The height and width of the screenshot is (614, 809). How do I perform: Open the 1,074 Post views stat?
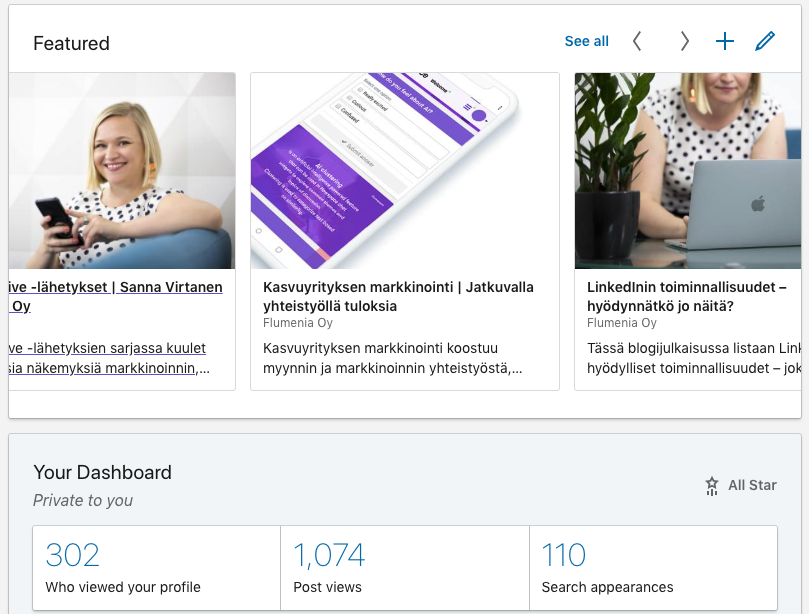point(405,568)
